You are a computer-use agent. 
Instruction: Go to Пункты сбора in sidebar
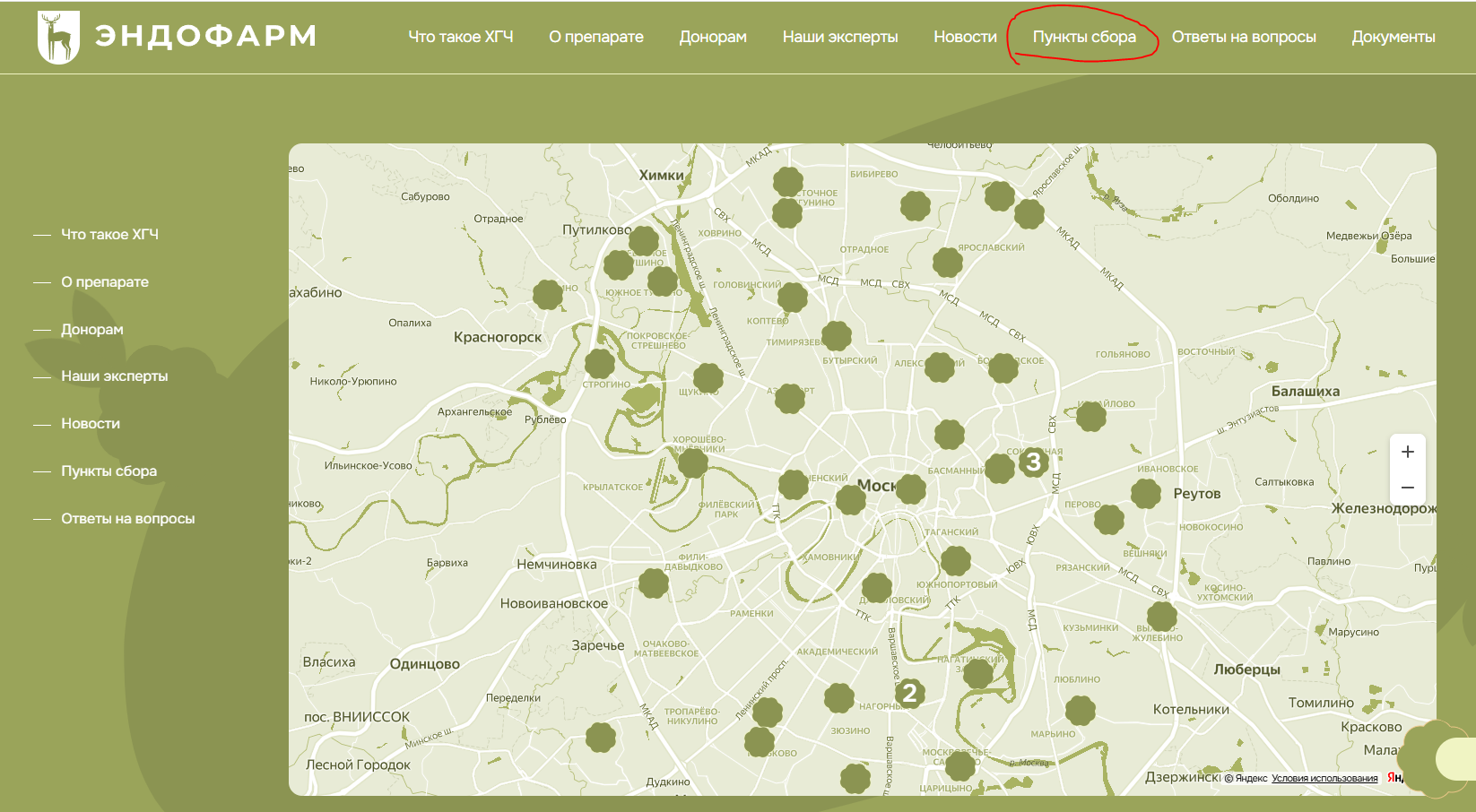coord(109,471)
